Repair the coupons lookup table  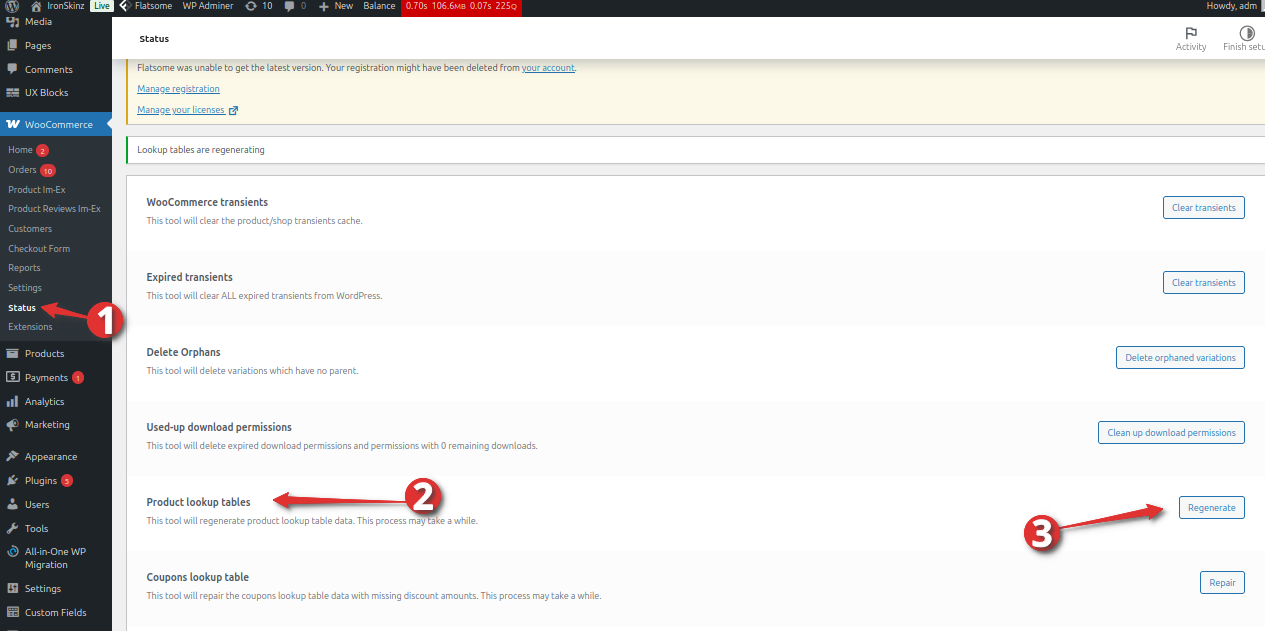1222,583
